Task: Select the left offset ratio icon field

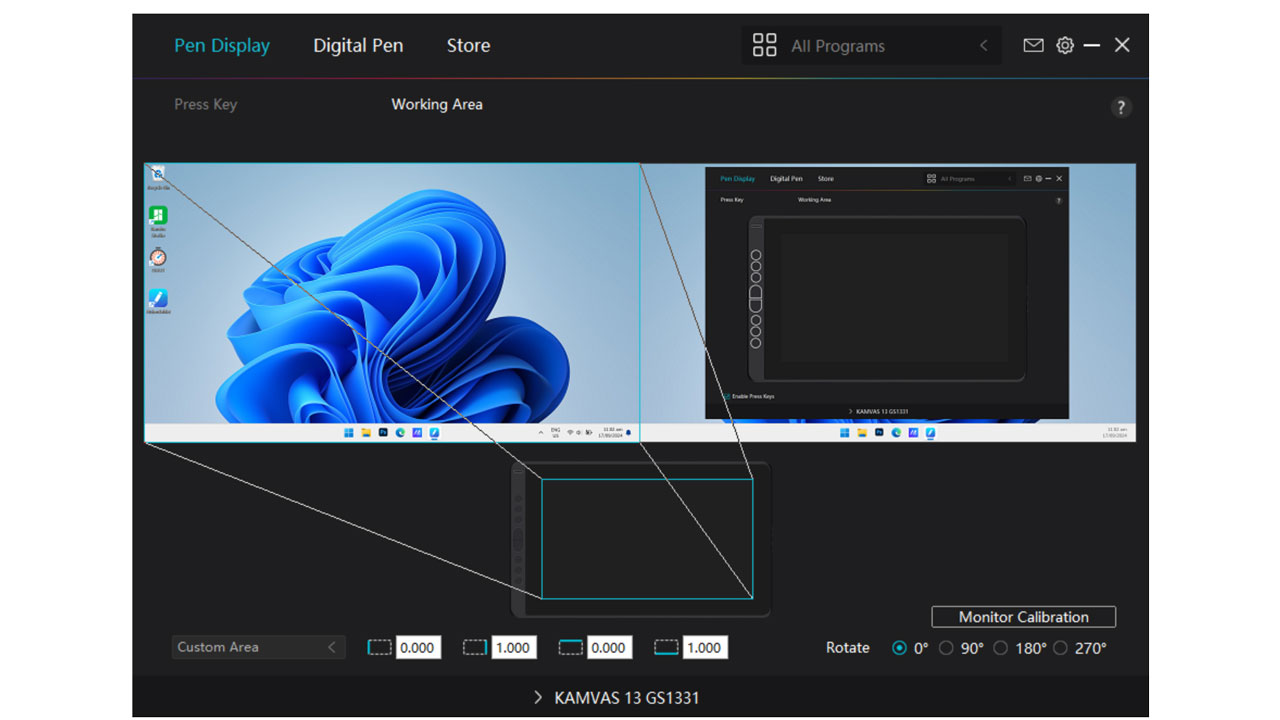Action: point(381,647)
